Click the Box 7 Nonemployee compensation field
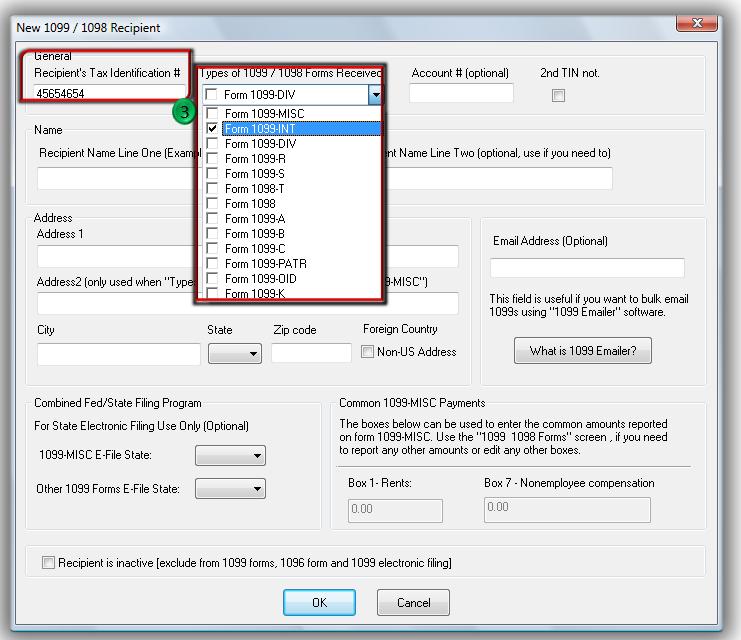This screenshot has height=640, width=741. (567, 510)
